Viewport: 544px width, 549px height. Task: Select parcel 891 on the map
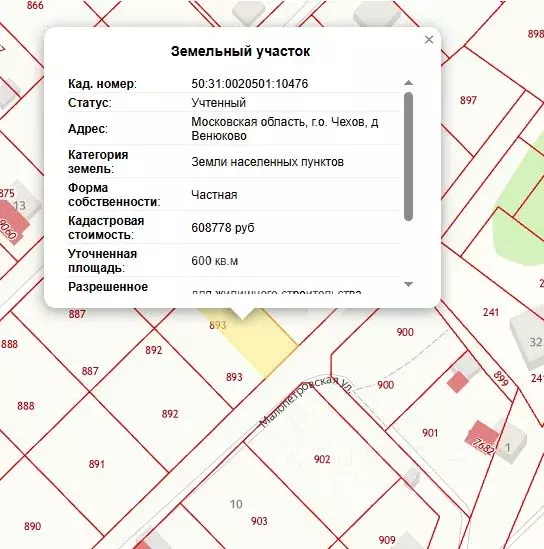click(x=97, y=464)
